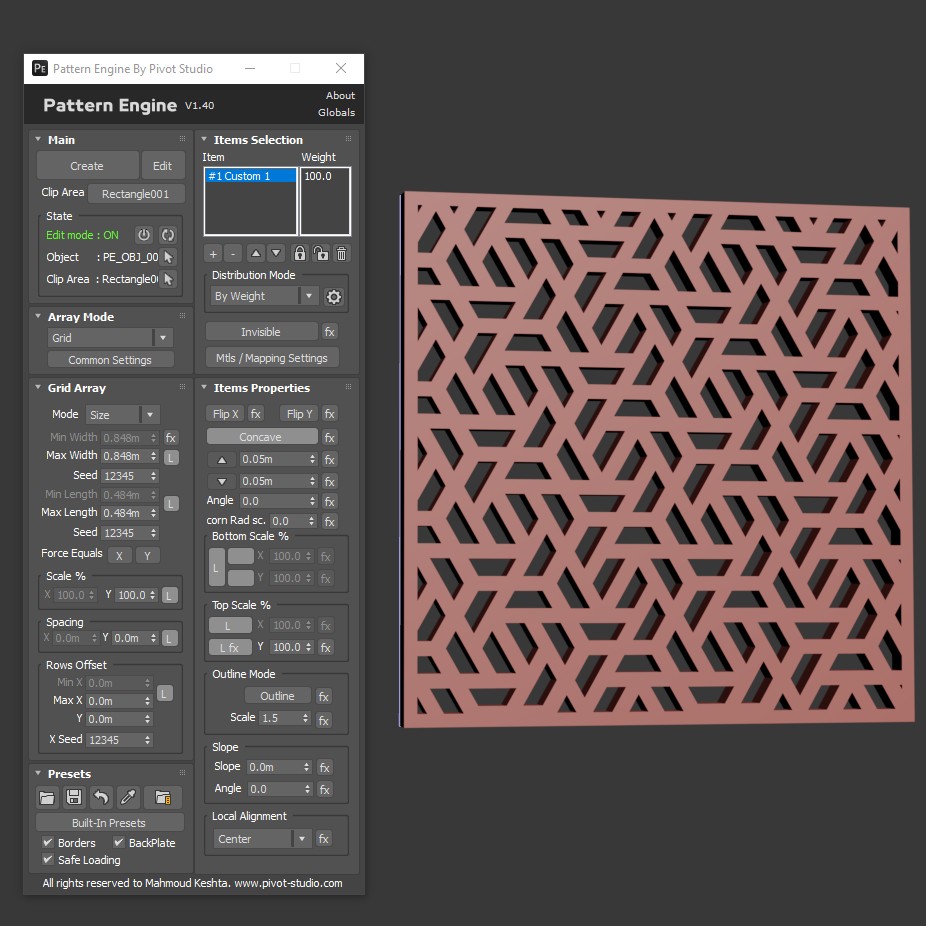This screenshot has height=926, width=926.
Task: Click fx button next to Min Width
Action: [171, 438]
